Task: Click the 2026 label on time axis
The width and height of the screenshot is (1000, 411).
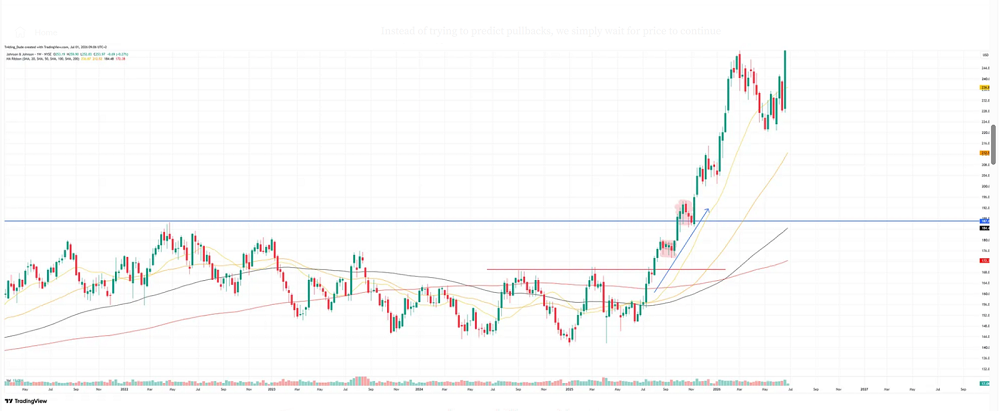Action: coord(716,388)
